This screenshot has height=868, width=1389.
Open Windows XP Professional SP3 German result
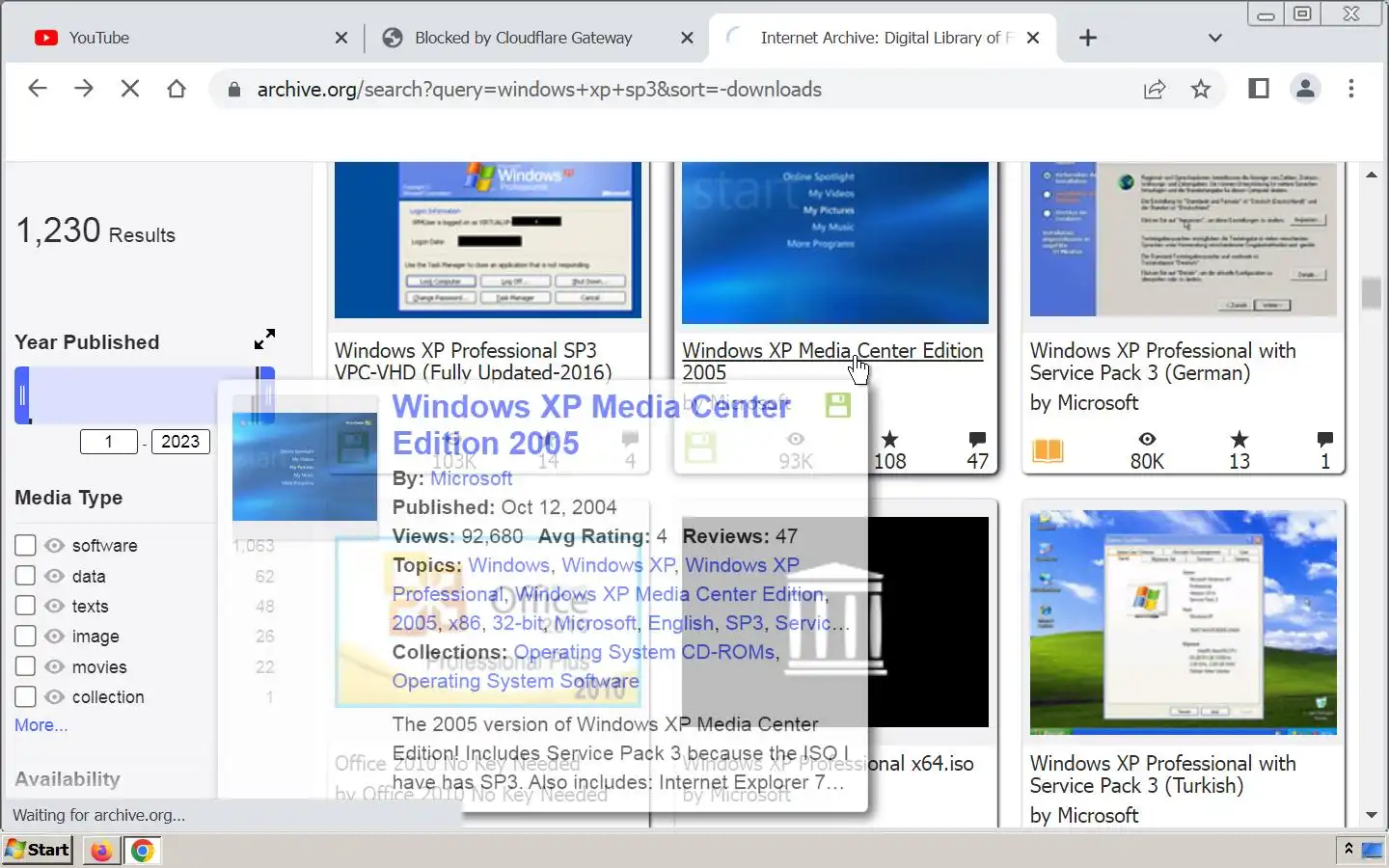1162,362
